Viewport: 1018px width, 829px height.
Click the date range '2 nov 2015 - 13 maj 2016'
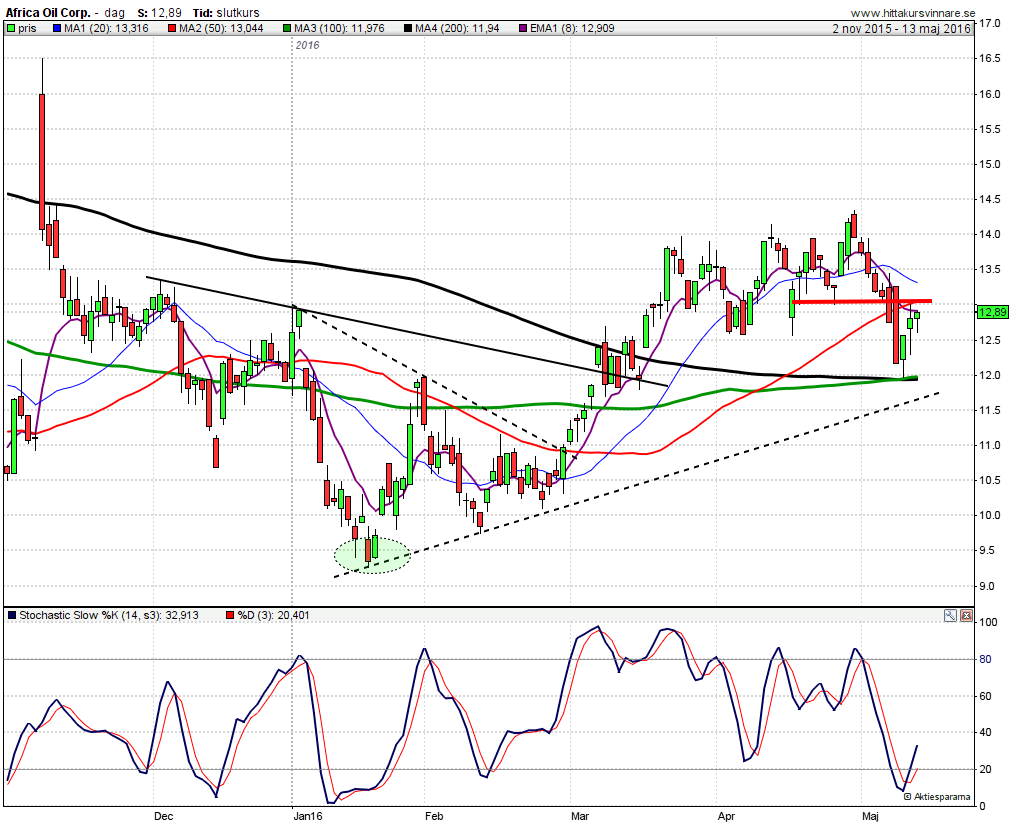point(902,29)
